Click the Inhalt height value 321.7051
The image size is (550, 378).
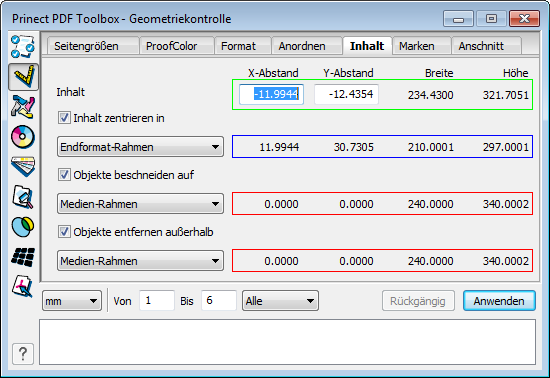[505, 95]
